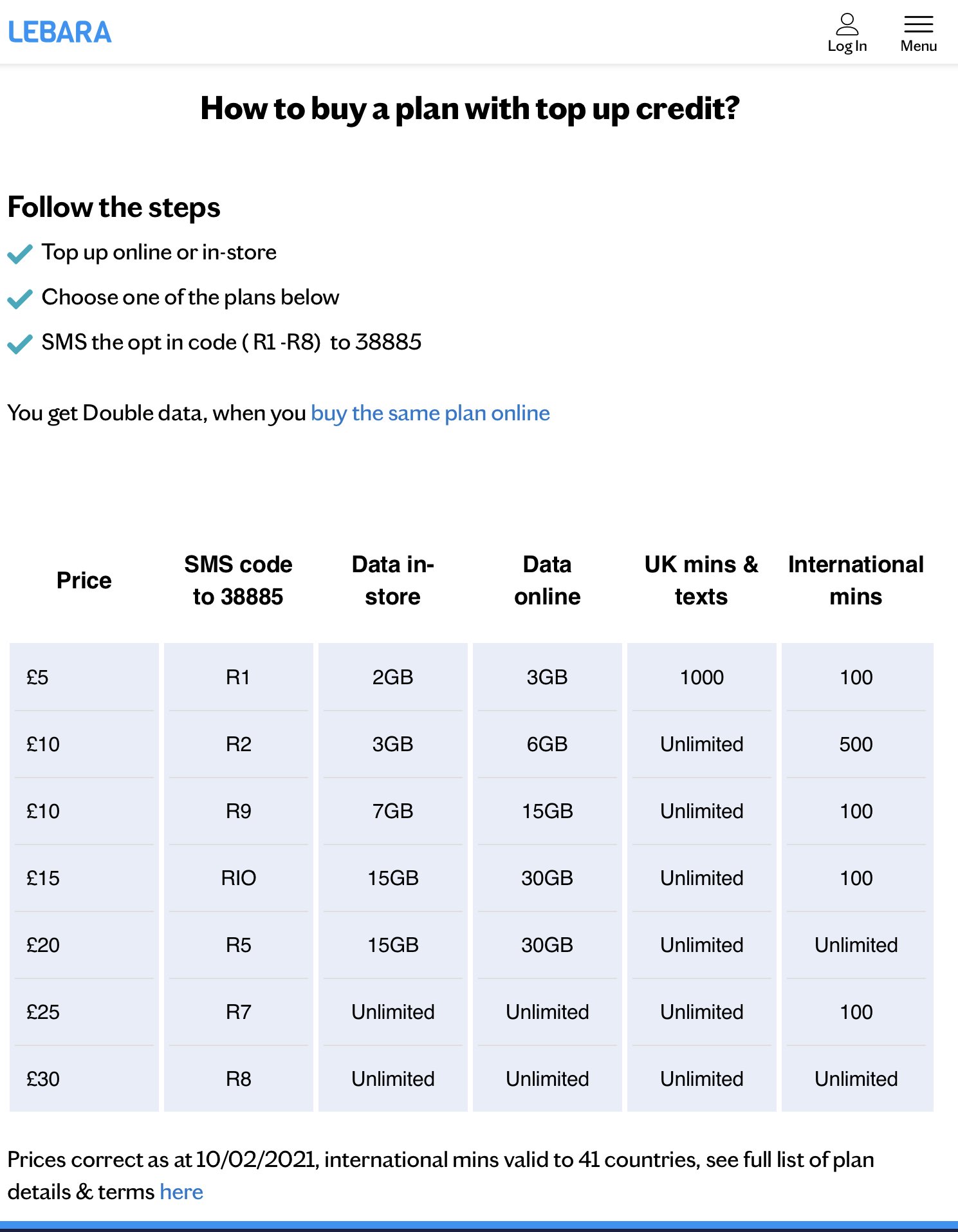
Task: Click the 500 international mins cell
Action: [858, 744]
